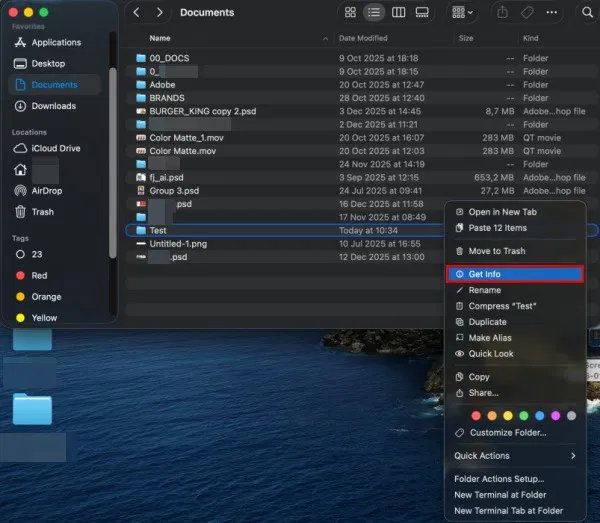Click the Share toolbar icon
This screenshot has width=600, height=523.
[x=502, y=13]
